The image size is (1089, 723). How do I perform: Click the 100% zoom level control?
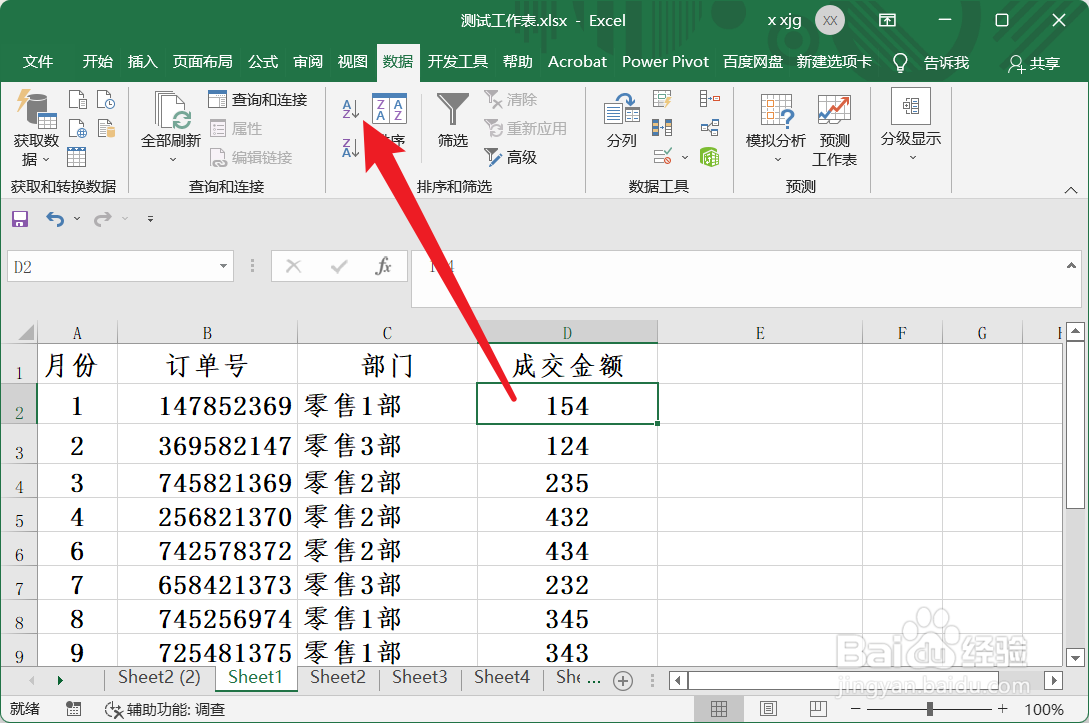[x=1044, y=707]
